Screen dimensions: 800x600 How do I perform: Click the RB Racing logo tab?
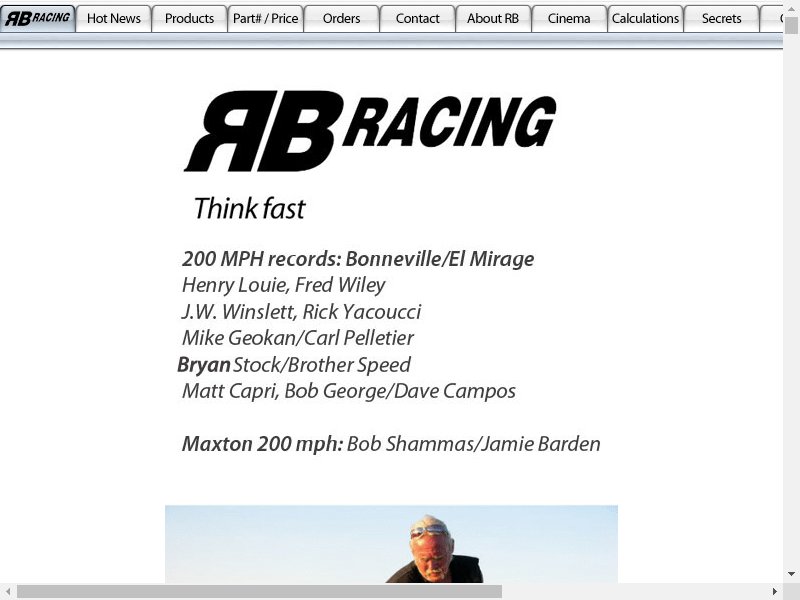(38, 18)
